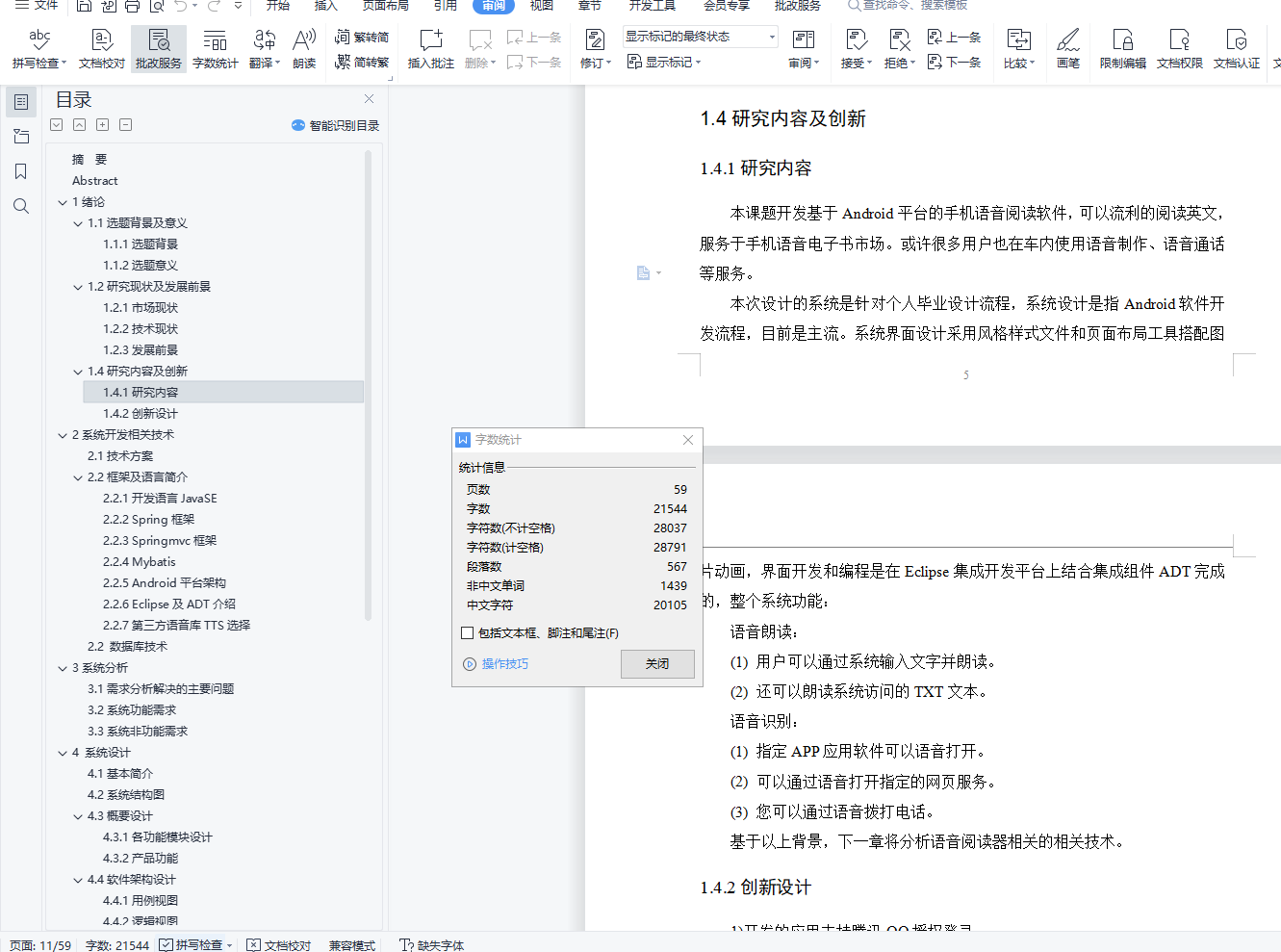1281x952 pixels.
Task: Jump to 1.4.2 创新设计 in outline
Action: [141, 414]
